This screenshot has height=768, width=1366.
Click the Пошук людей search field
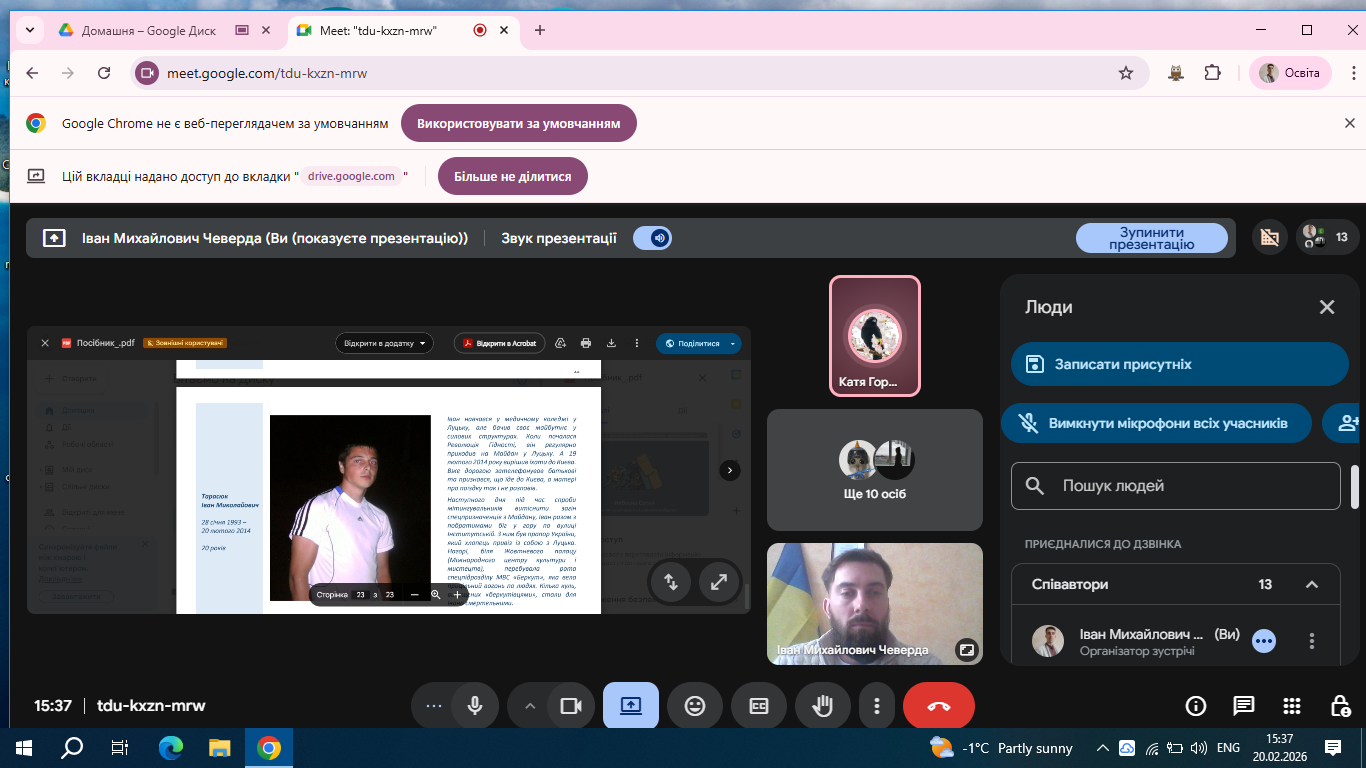(1175, 486)
